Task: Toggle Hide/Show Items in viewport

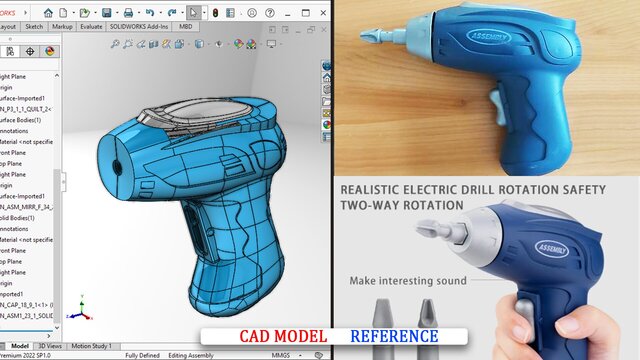Action: click(x=219, y=44)
